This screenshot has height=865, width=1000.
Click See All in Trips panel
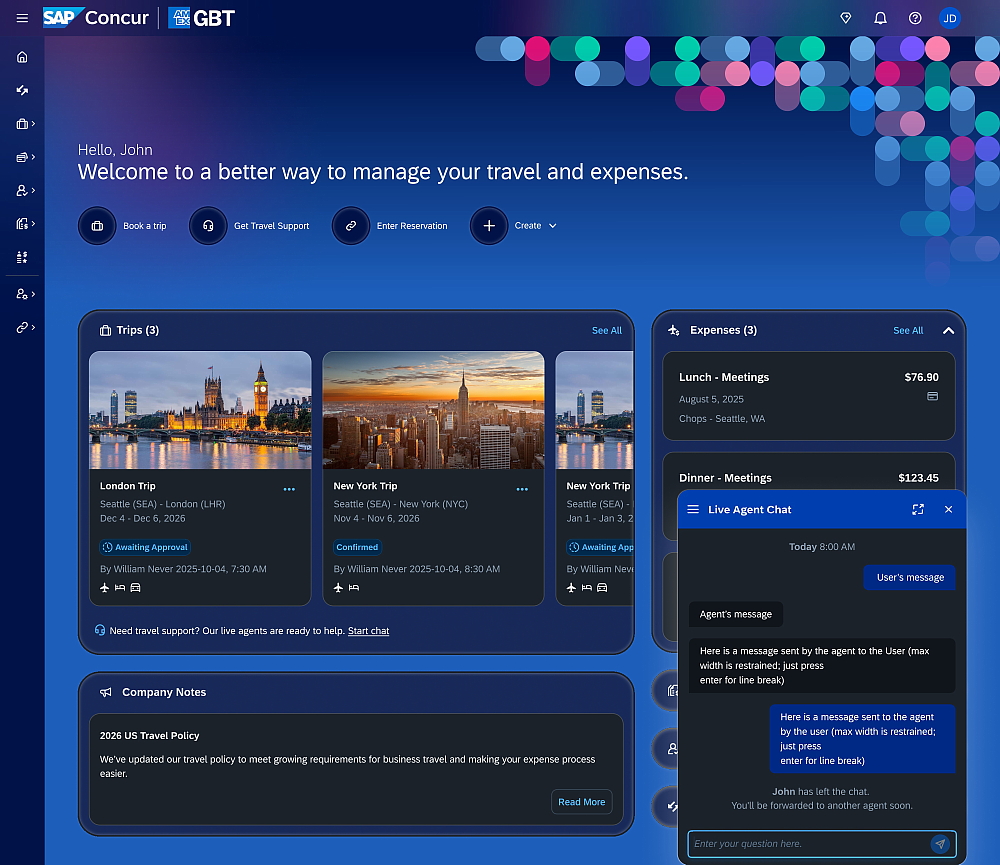click(x=606, y=331)
